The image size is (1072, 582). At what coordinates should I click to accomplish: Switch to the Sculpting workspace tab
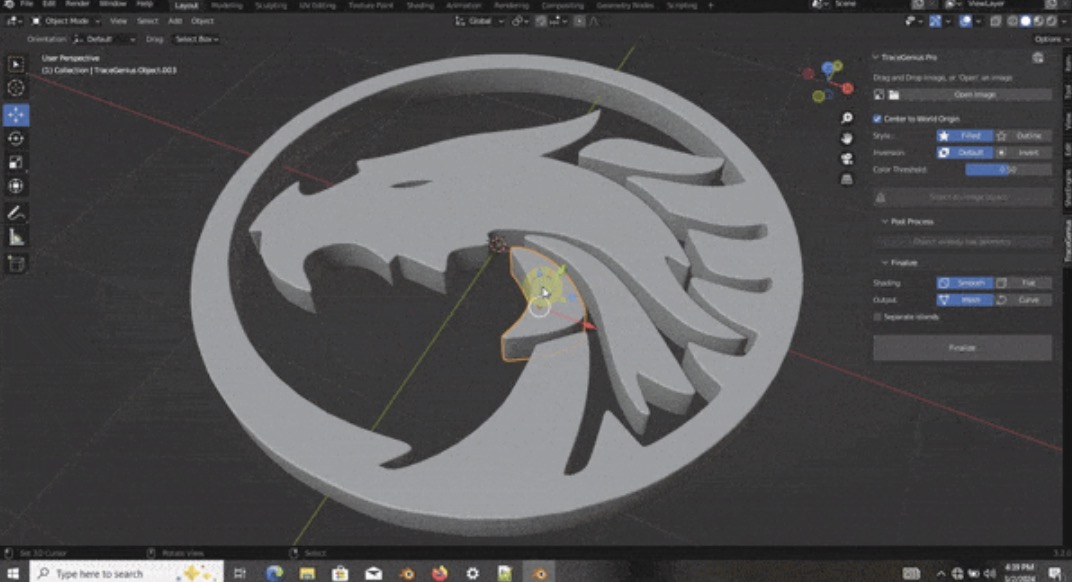click(x=271, y=5)
